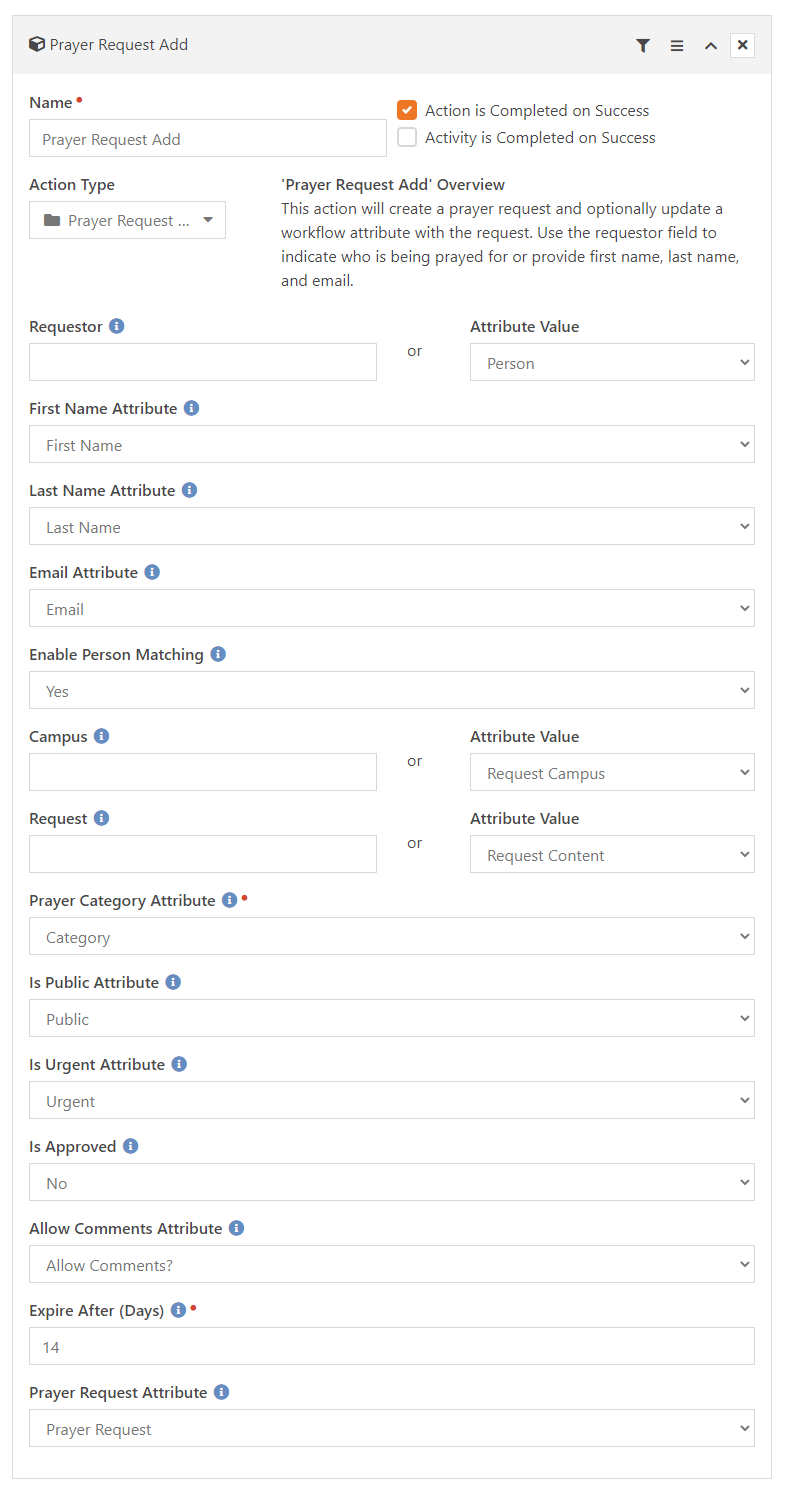Delete action with the X button

pyautogui.click(x=743, y=45)
